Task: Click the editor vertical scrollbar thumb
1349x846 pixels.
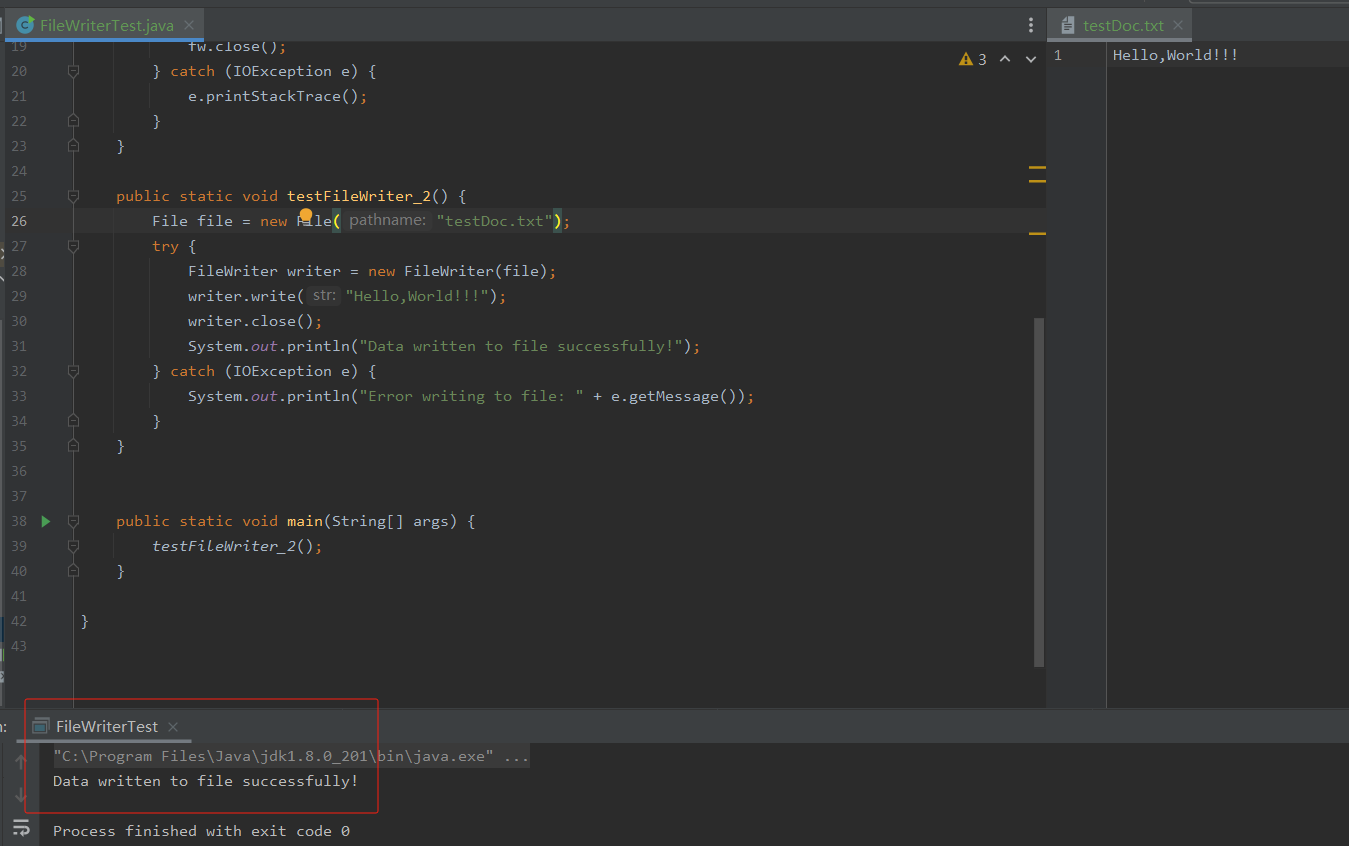Action: click(1039, 492)
